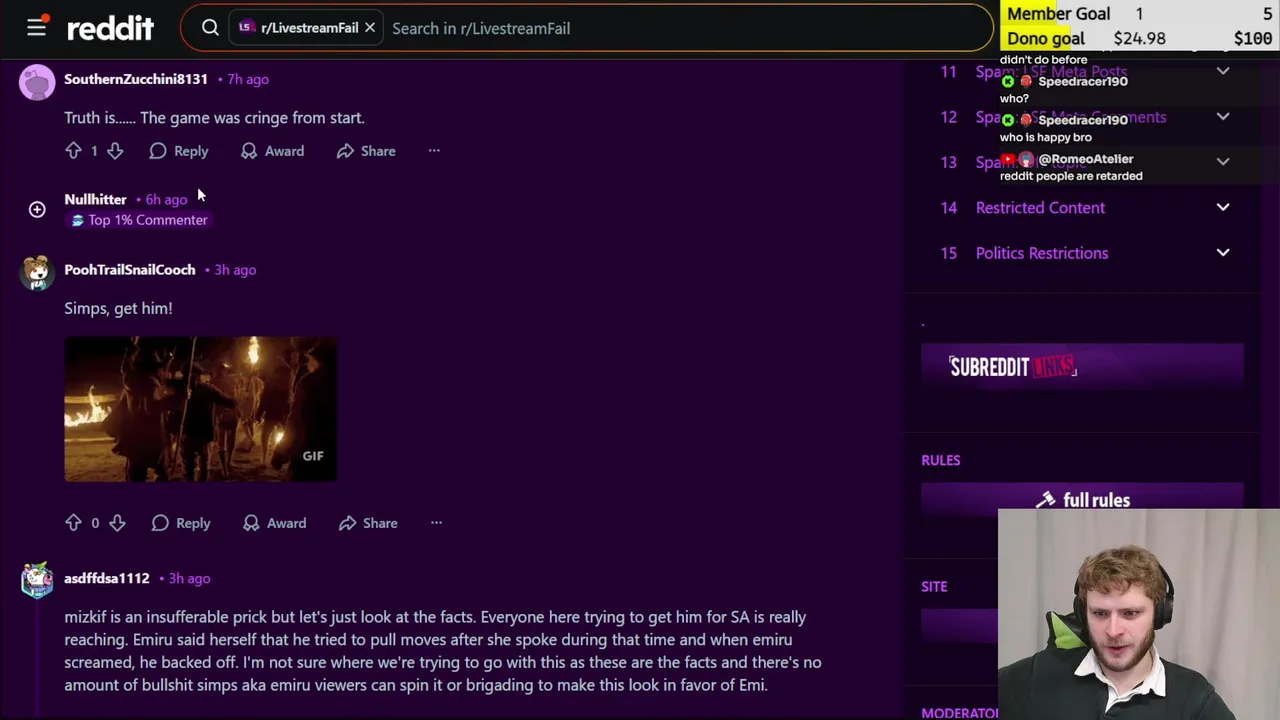The height and width of the screenshot is (720, 1280).
Task: Upvote PoohTrailSnailCooch's comment
Action: (73, 523)
